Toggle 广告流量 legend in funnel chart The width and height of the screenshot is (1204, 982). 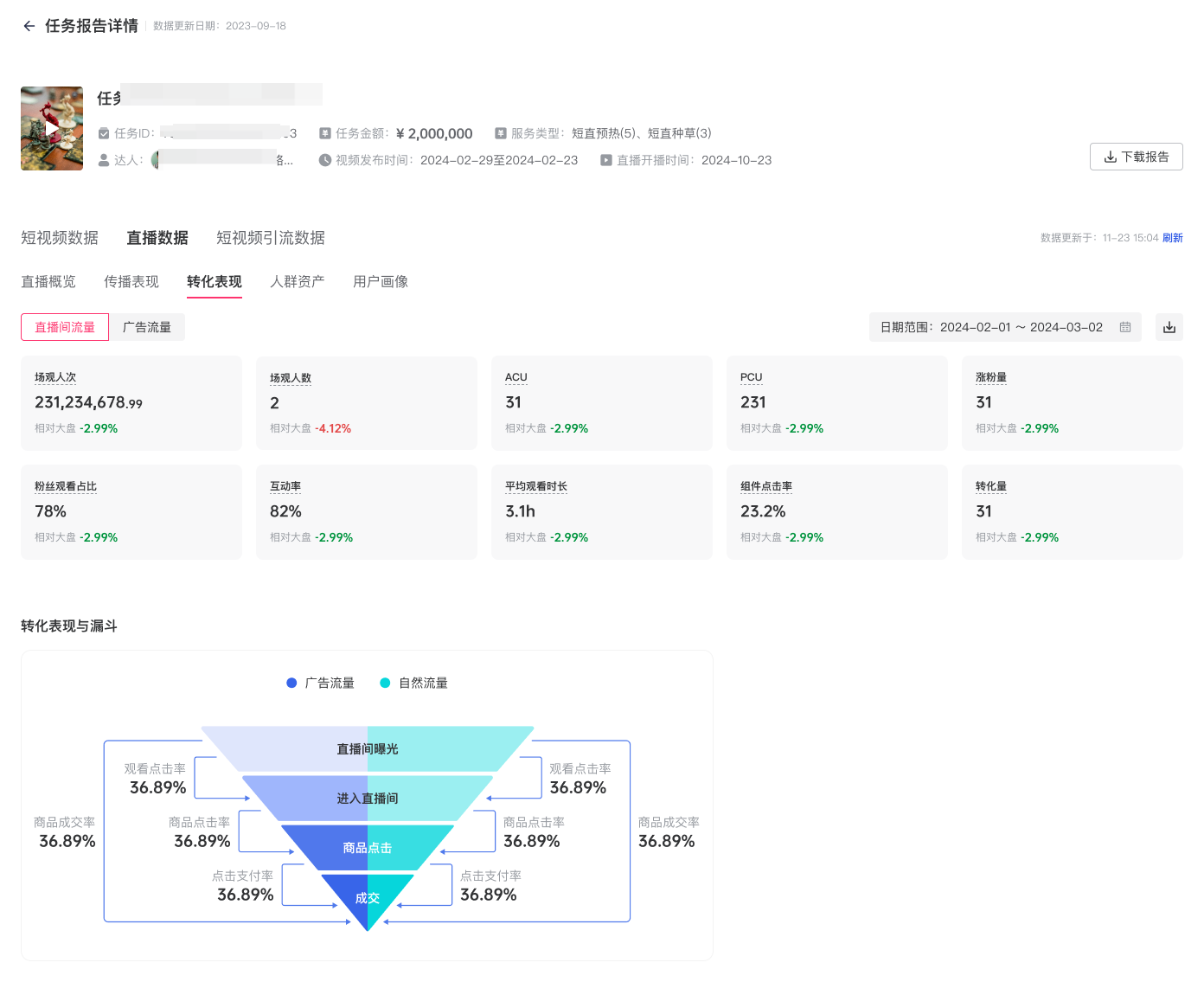pos(320,684)
